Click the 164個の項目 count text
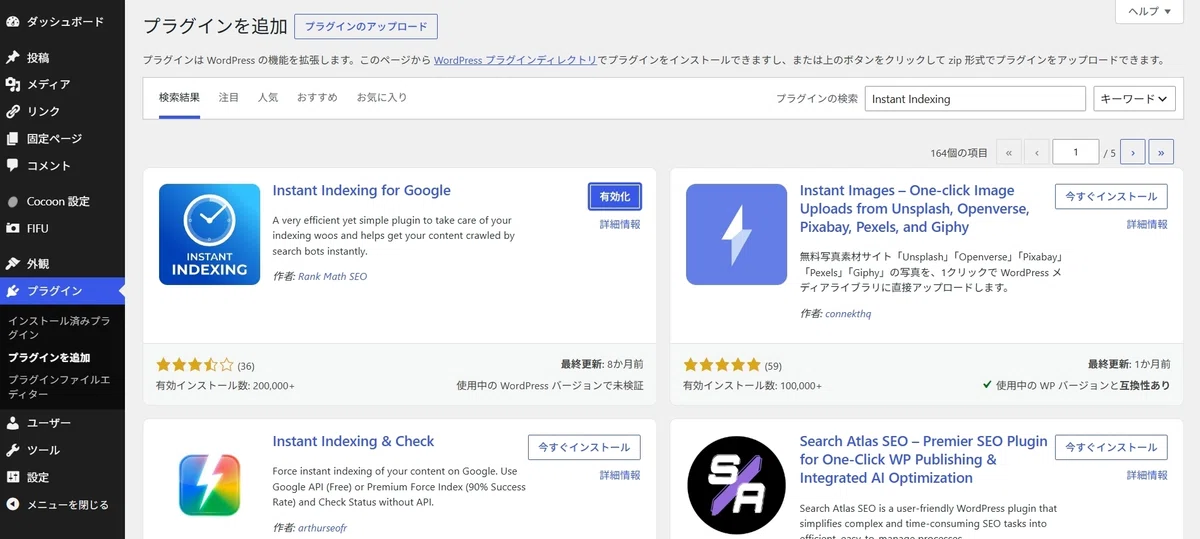Screen dimensions: 1200x539 (x=958, y=153)
